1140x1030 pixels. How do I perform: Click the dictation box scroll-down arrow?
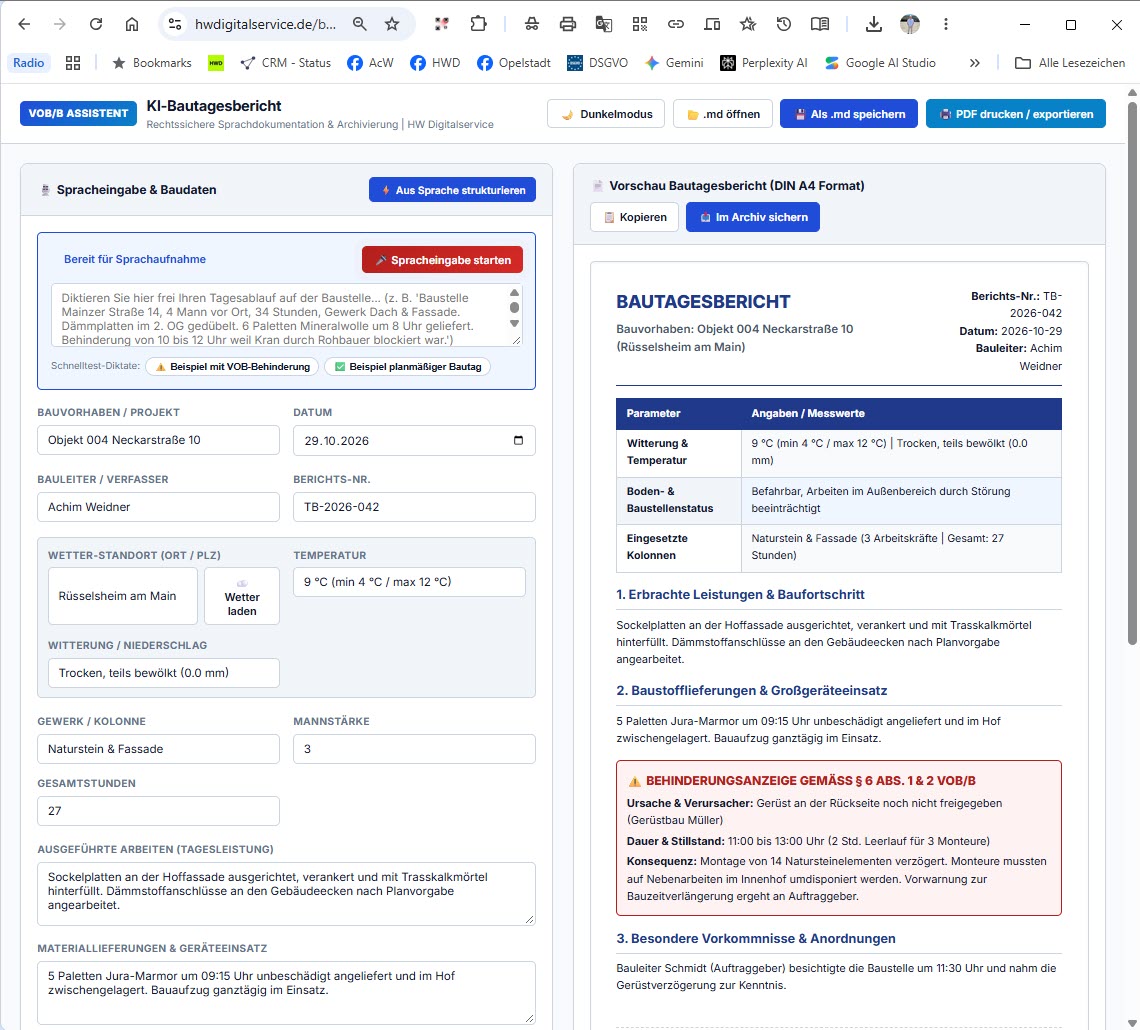(514, 324)
